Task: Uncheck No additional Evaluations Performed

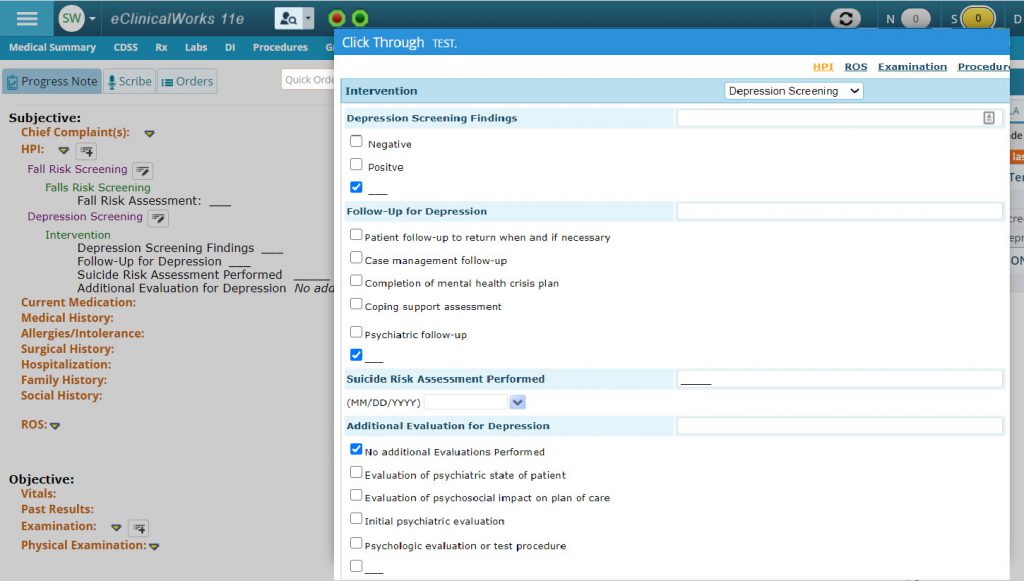Action: click(355, 449)
